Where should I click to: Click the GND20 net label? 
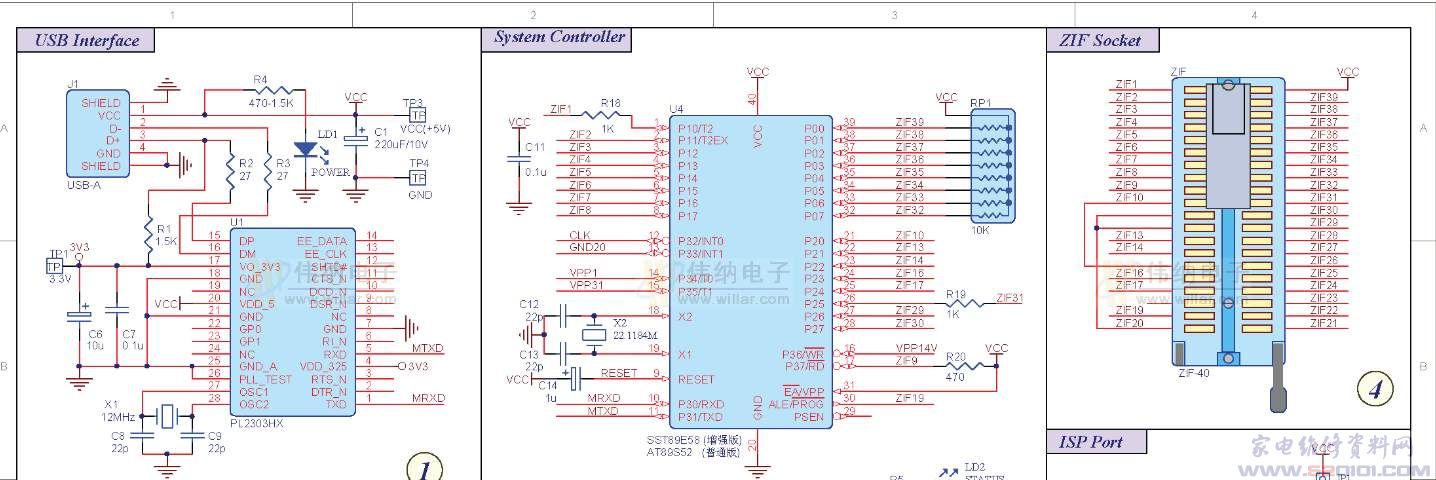pos(587,247)
